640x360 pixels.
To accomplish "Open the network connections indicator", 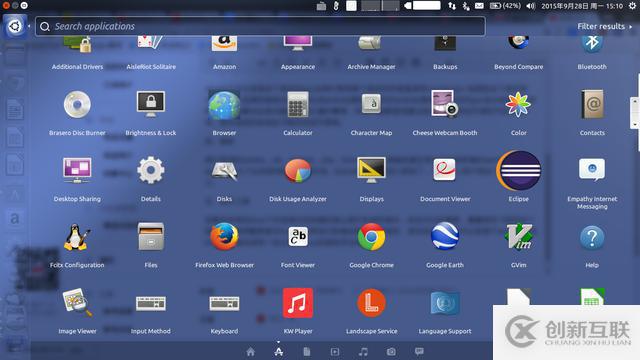I will (452, 6).
